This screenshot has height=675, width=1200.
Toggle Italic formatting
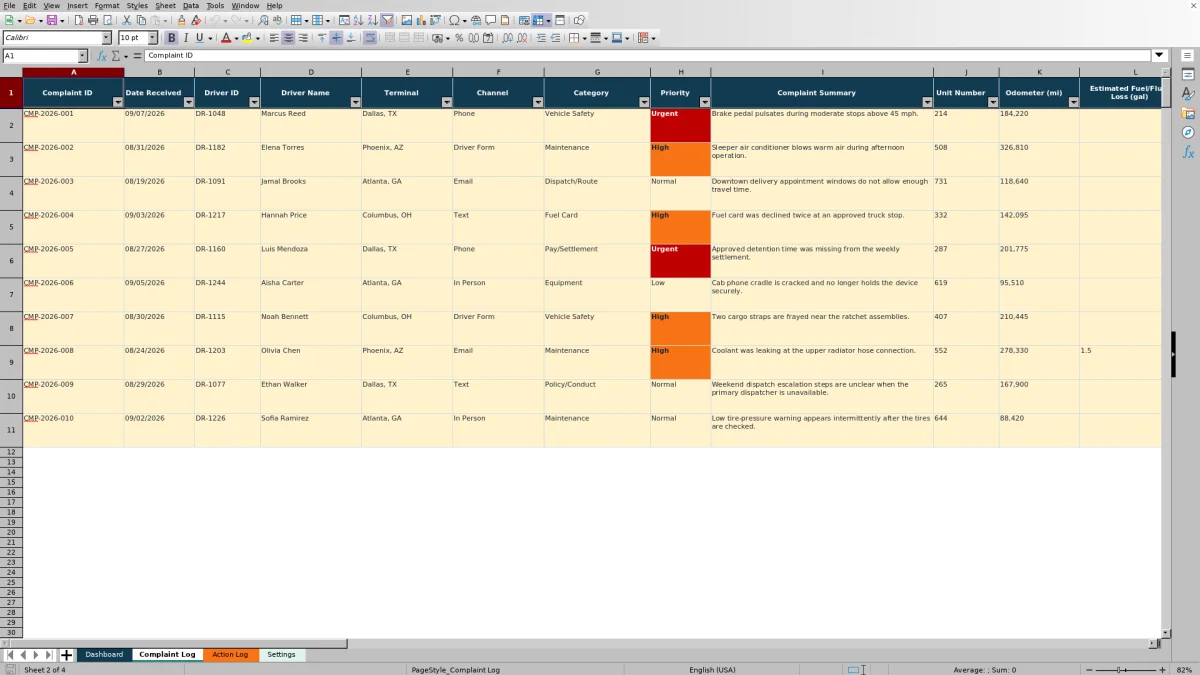pyautogui.click(x=185, y=38)
